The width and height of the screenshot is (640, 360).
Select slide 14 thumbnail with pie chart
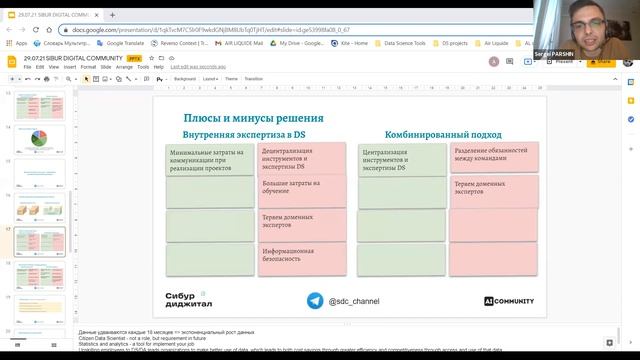click(40, 140)
